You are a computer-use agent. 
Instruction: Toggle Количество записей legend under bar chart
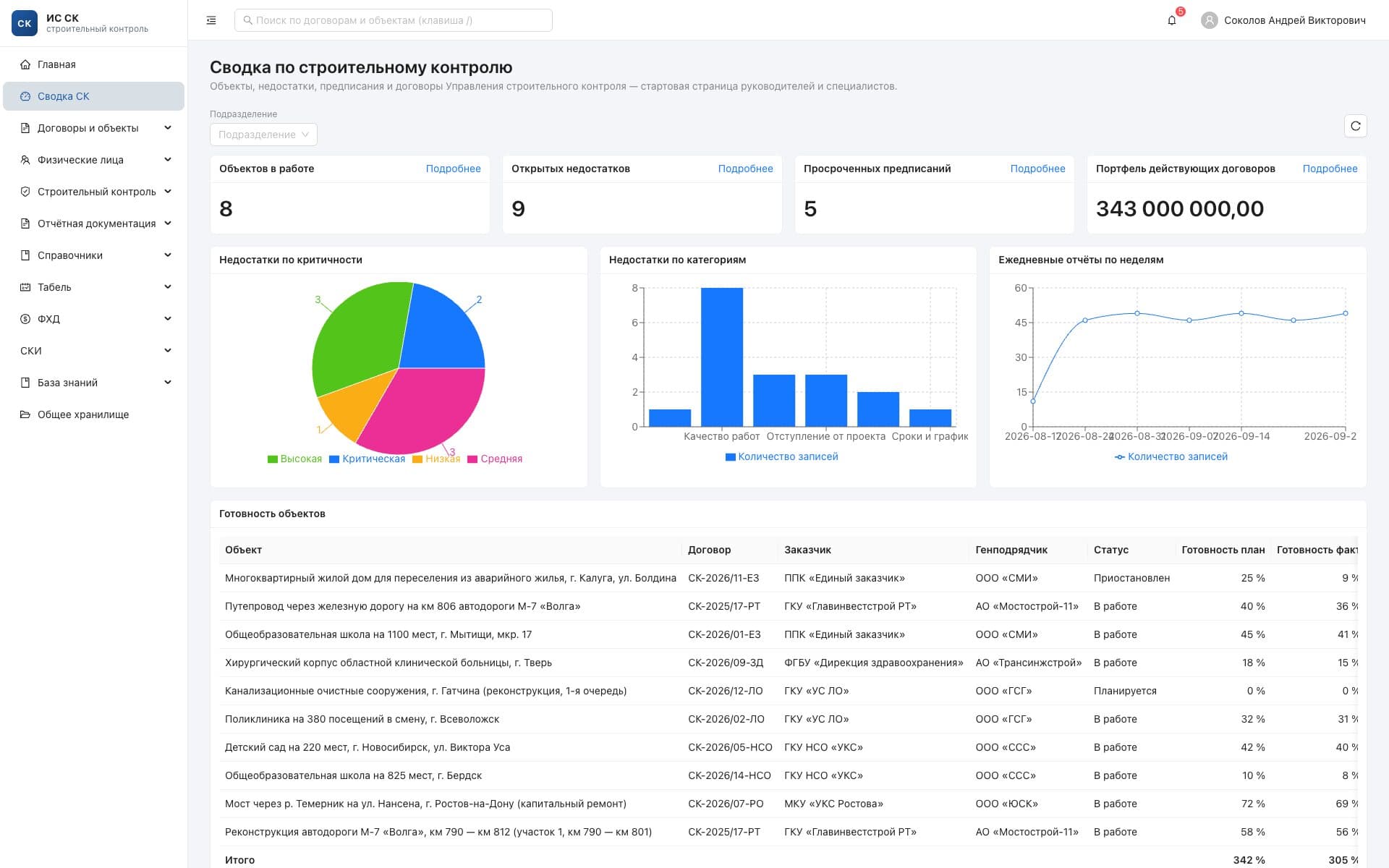781,457
